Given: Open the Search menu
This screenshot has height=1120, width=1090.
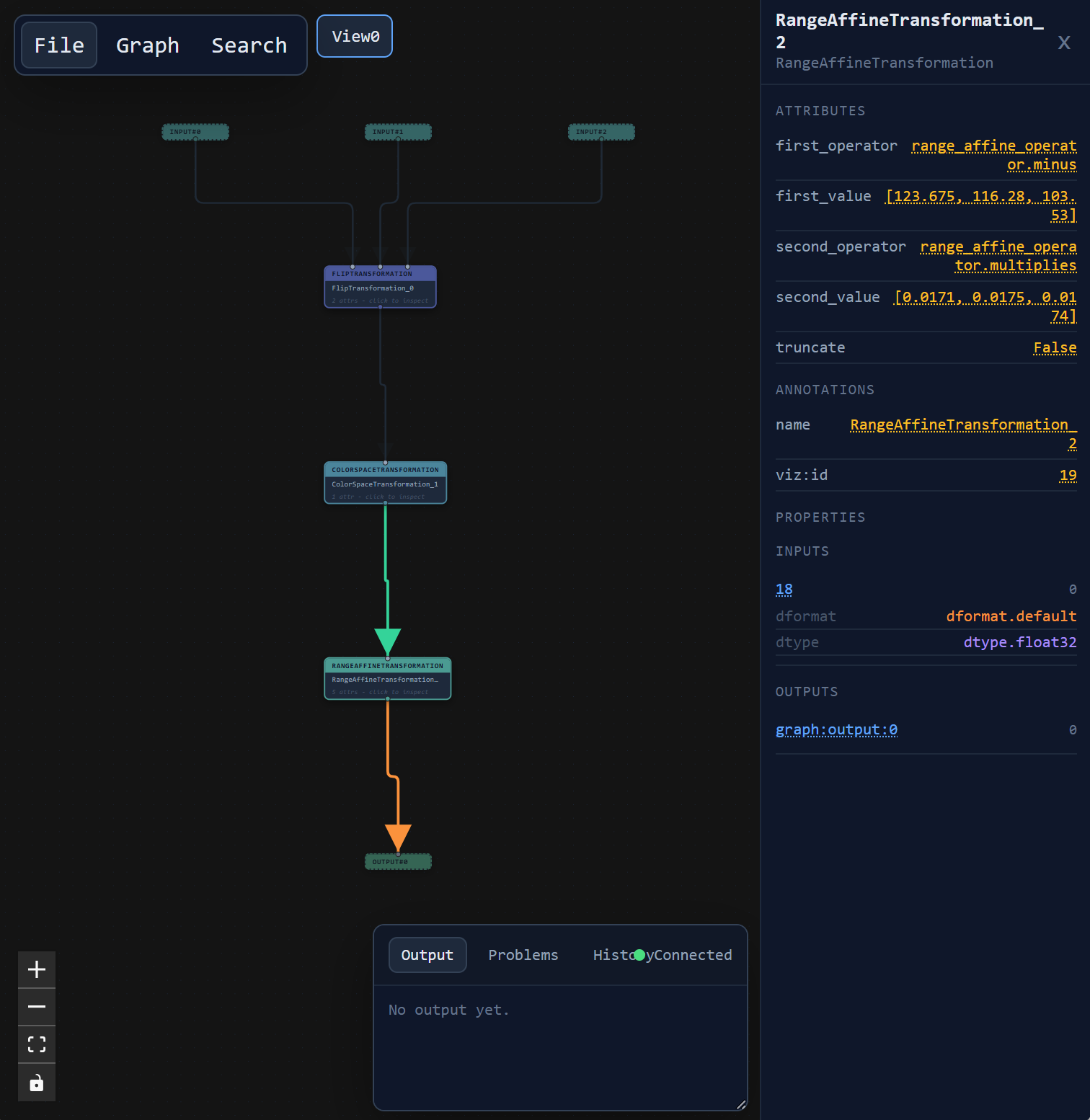Looking at the screenshot, I should coord(249,45).
